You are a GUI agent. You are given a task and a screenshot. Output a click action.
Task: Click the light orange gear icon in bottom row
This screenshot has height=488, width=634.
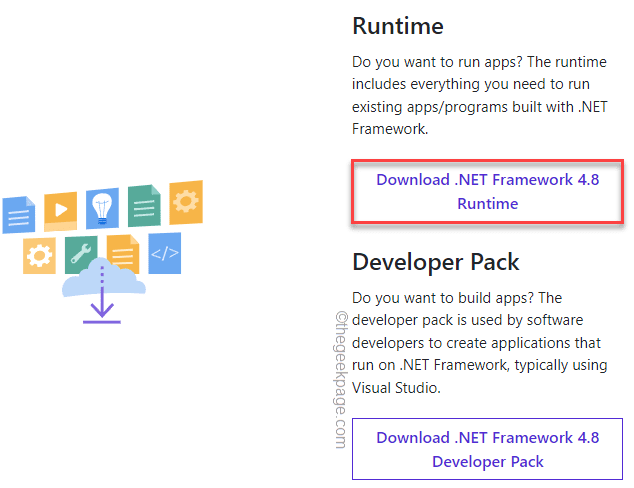tap(39, 256)
